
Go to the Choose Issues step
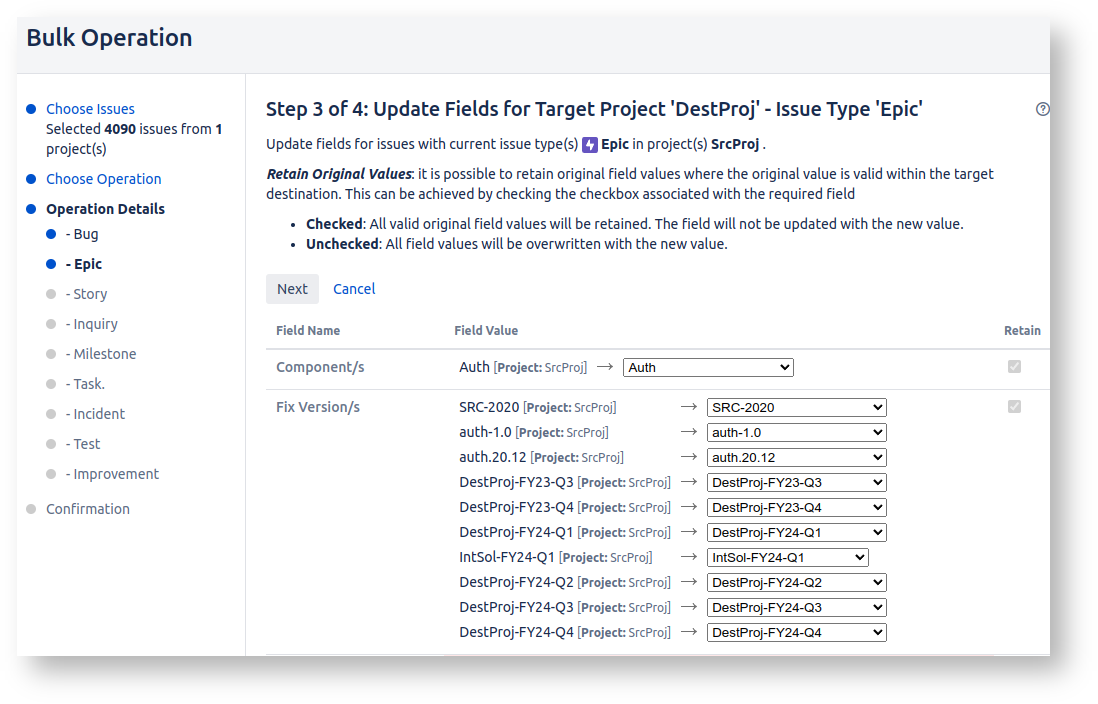pyautogui.click(x=90, y=109)
